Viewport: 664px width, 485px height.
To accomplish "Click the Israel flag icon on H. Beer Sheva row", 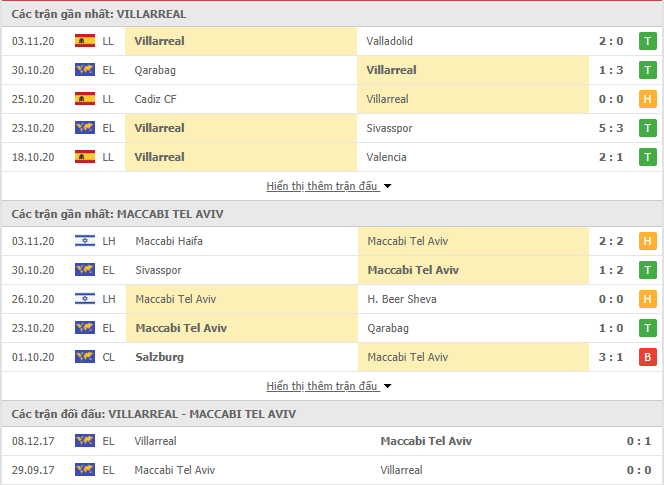I will click(85, 299).
